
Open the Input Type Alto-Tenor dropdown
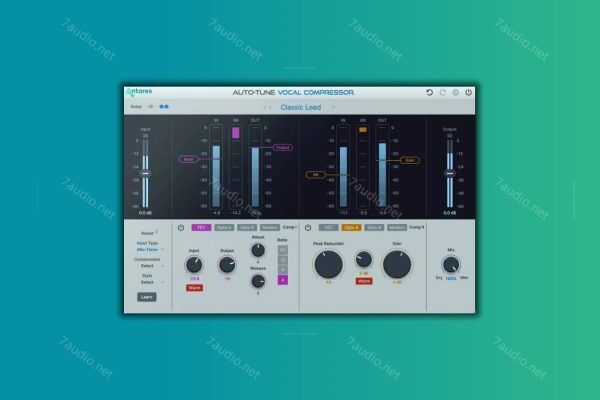pyautogui.click(x=150, y=250)
